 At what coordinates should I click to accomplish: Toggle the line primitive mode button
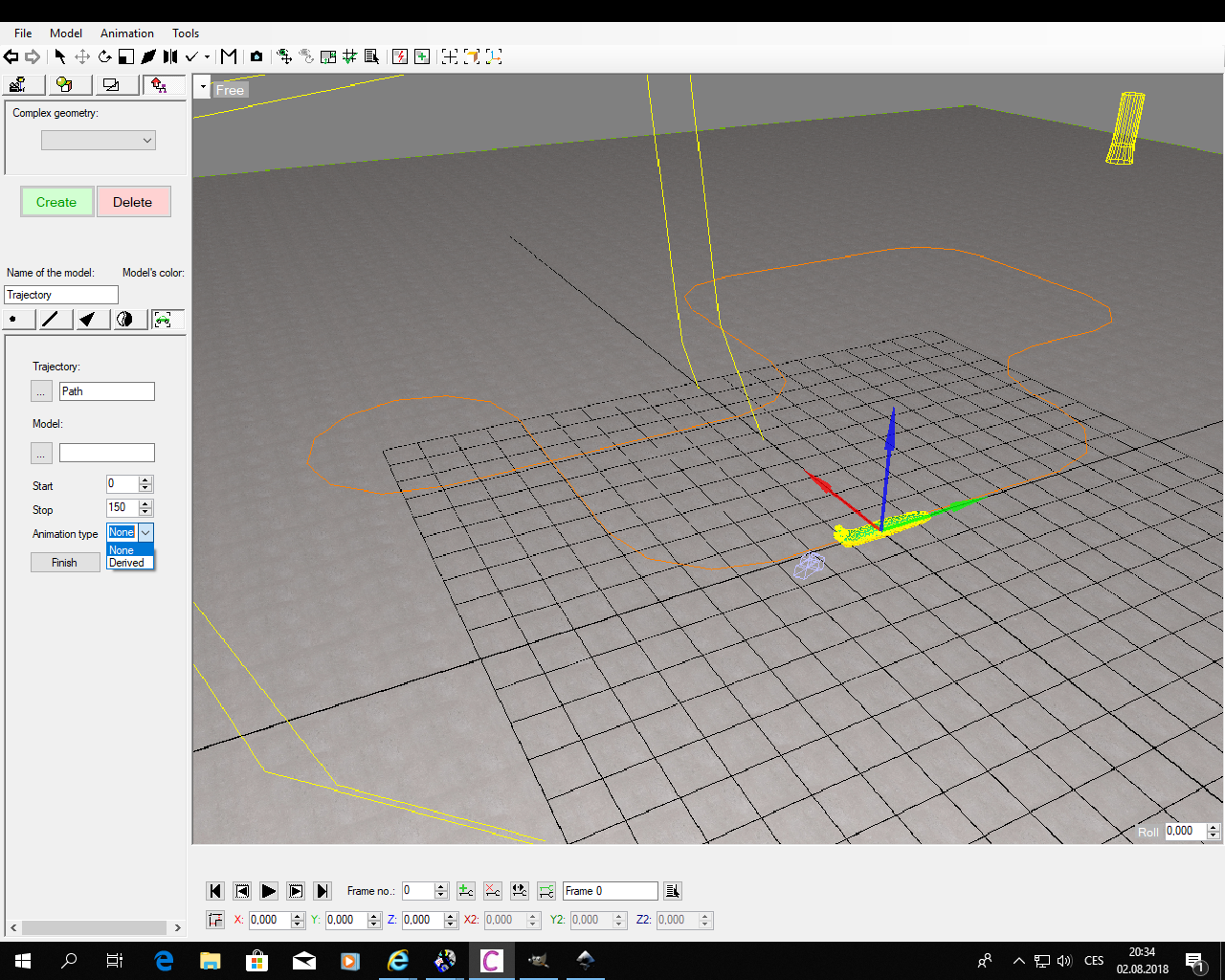pyautogui.click(x=50, y=320)
